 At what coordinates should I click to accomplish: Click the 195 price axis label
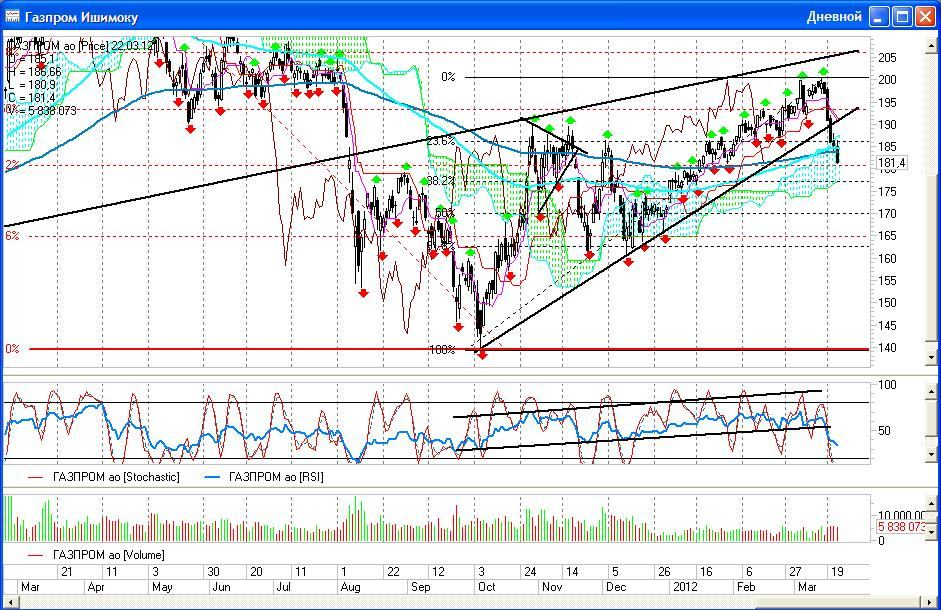tap(887, 103)
